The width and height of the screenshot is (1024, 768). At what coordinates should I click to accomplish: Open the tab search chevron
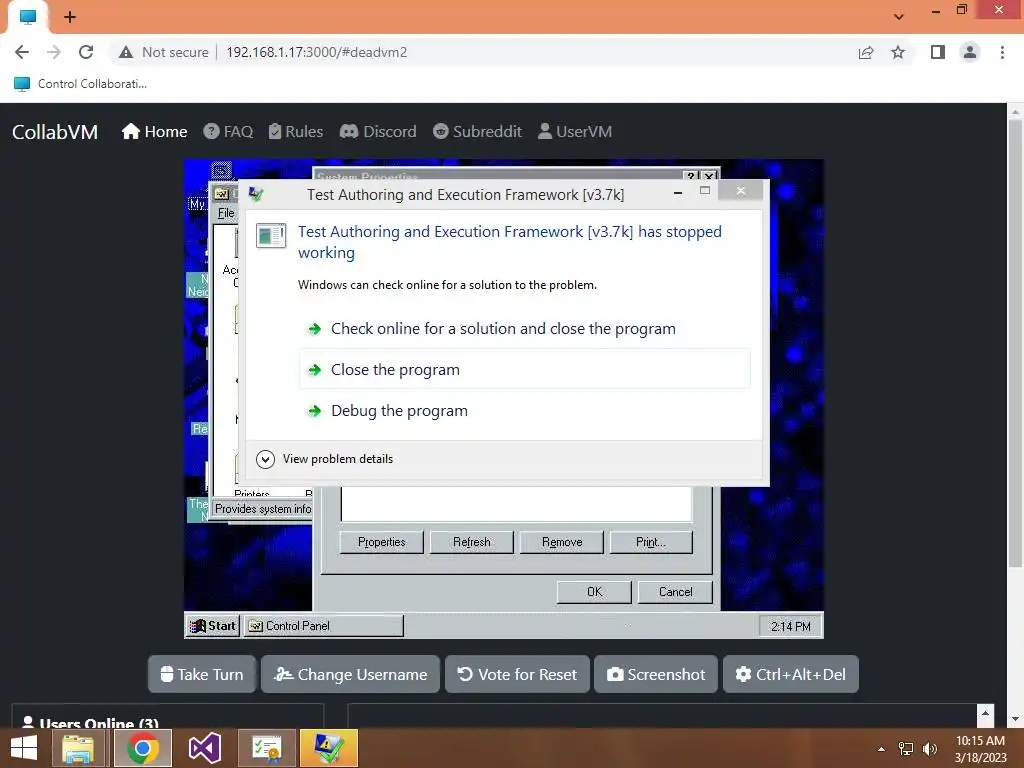point(899,16)
